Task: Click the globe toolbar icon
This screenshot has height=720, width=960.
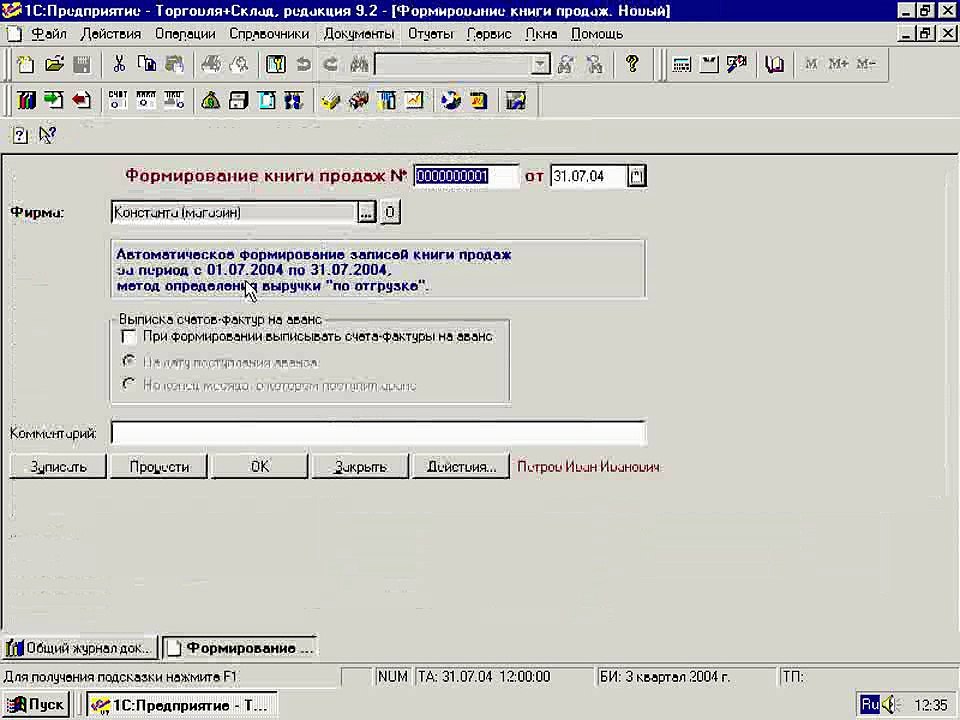Action: [451, 100]
